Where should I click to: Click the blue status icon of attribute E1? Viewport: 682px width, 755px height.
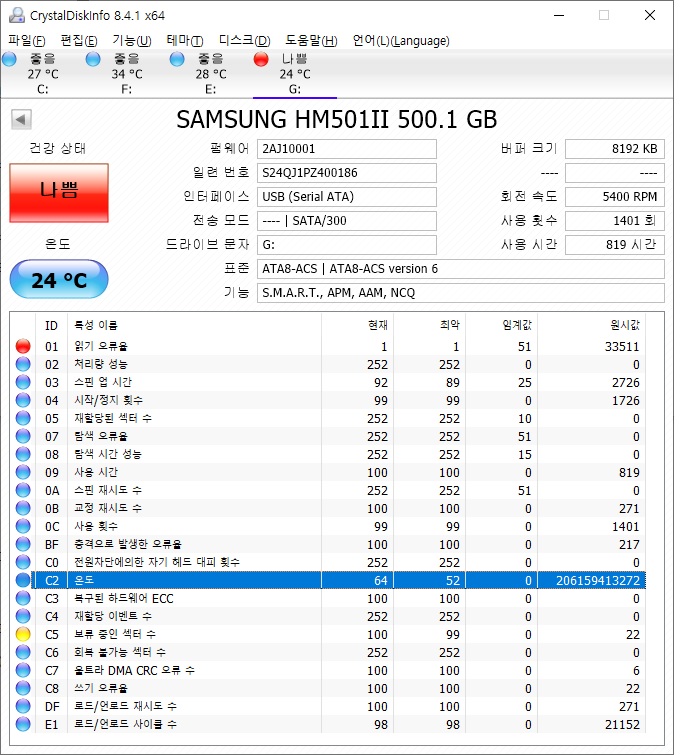23,724
